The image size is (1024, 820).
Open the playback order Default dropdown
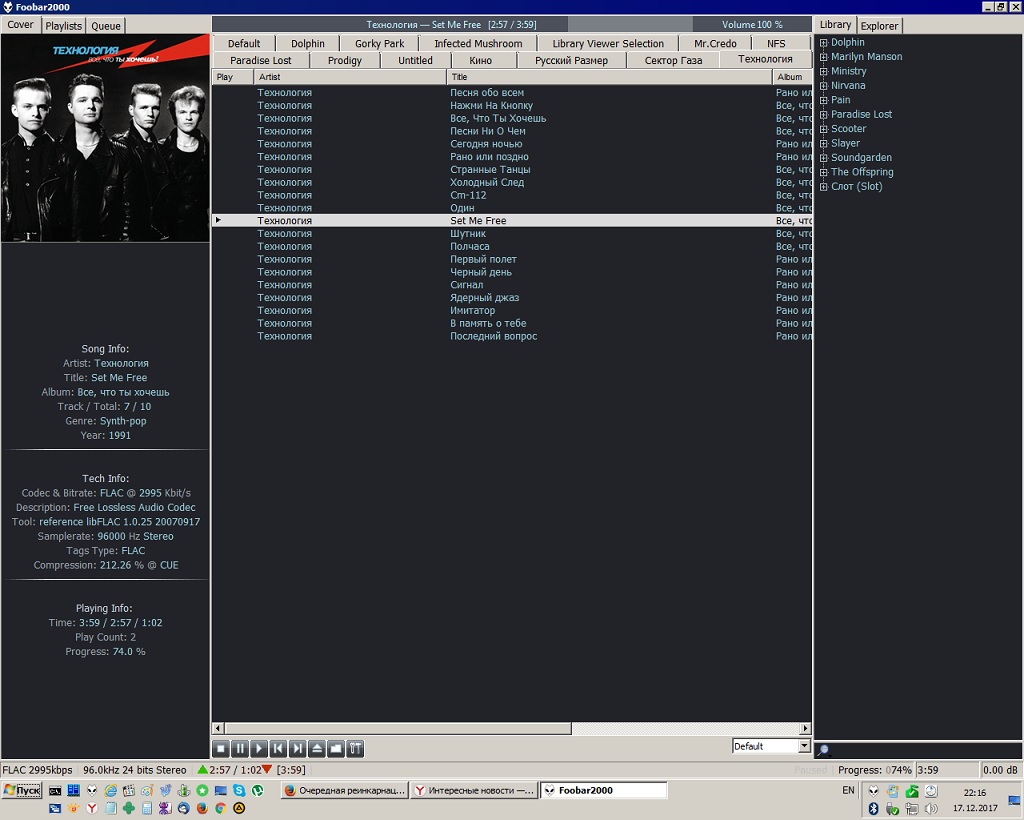coord(804,746)
